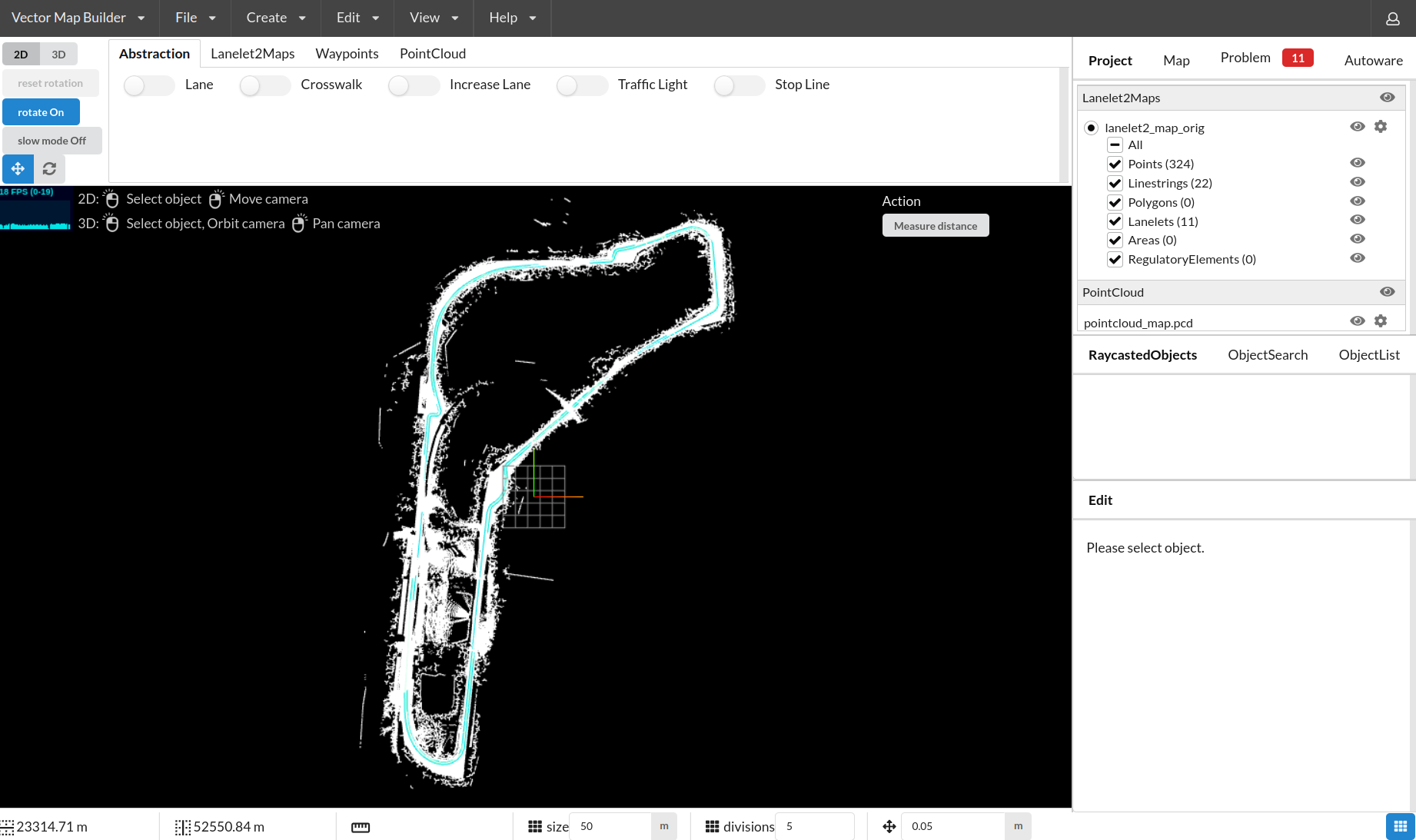The width and height of the screenshot is (1416, 840).
Task: Open settings gear for lanelet2_map_orig
Action: coord(1381,126)
